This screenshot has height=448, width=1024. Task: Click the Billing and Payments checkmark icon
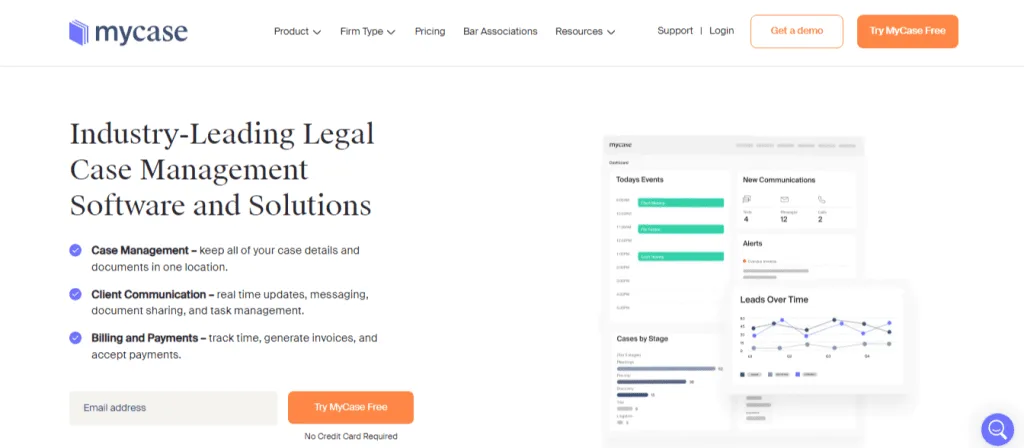point(76,338)
